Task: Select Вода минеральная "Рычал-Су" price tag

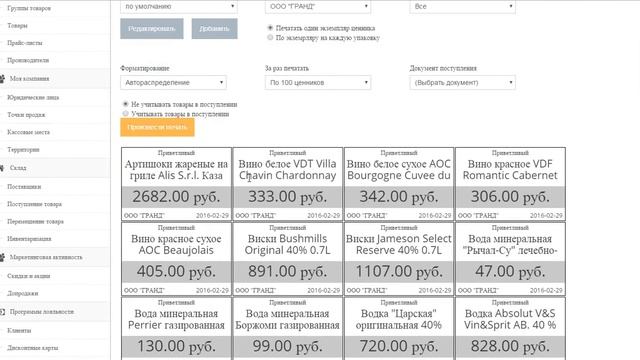Action: tap(510, 259)
